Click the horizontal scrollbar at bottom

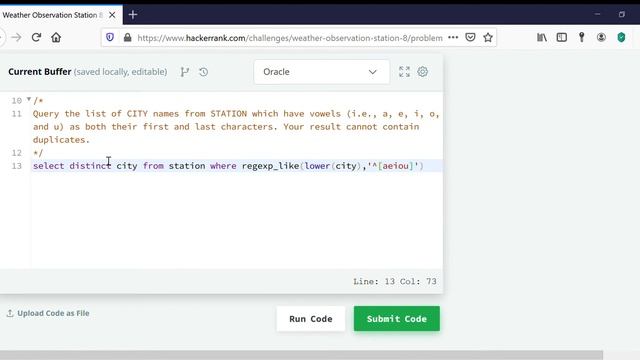click(x=301, y=355)
